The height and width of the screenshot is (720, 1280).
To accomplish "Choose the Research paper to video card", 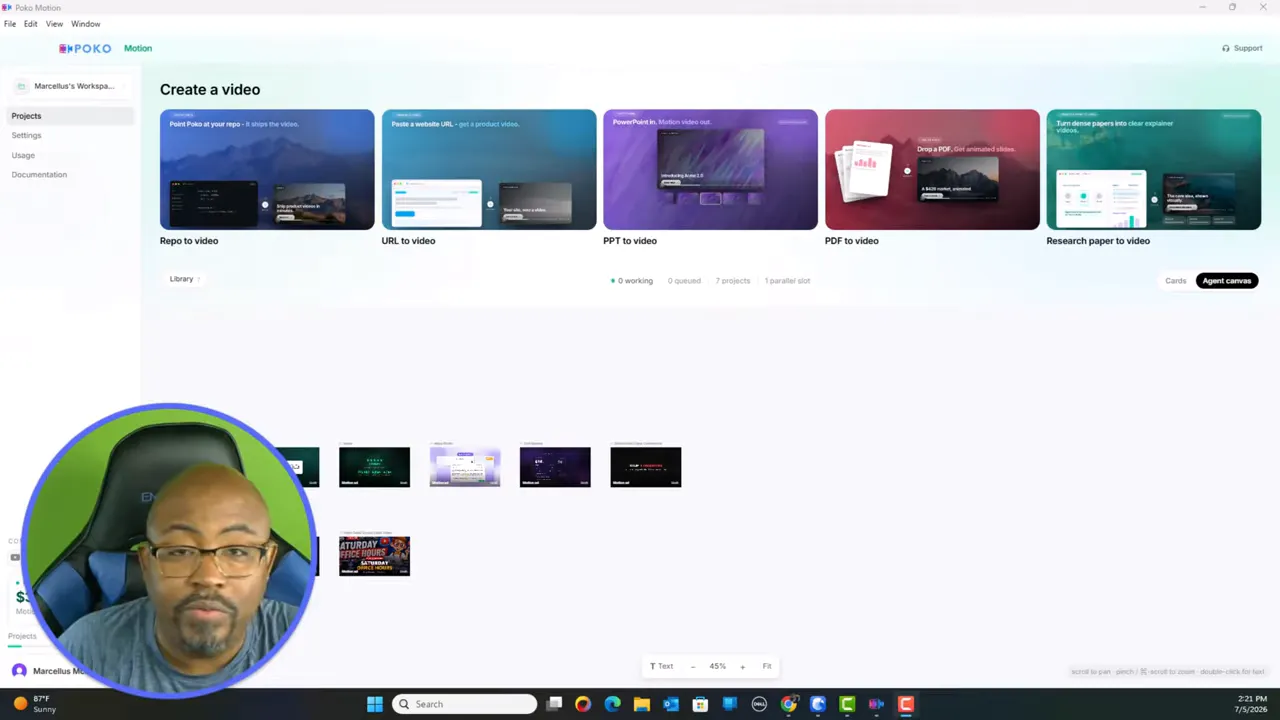I will click(1154, 169).
